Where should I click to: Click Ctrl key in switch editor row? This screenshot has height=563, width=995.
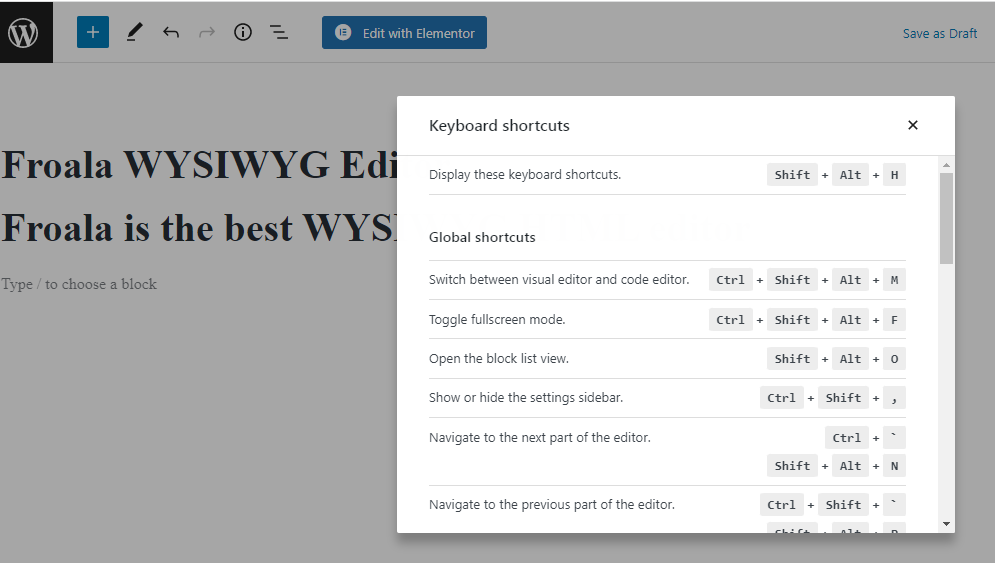(x=730, y=280)
